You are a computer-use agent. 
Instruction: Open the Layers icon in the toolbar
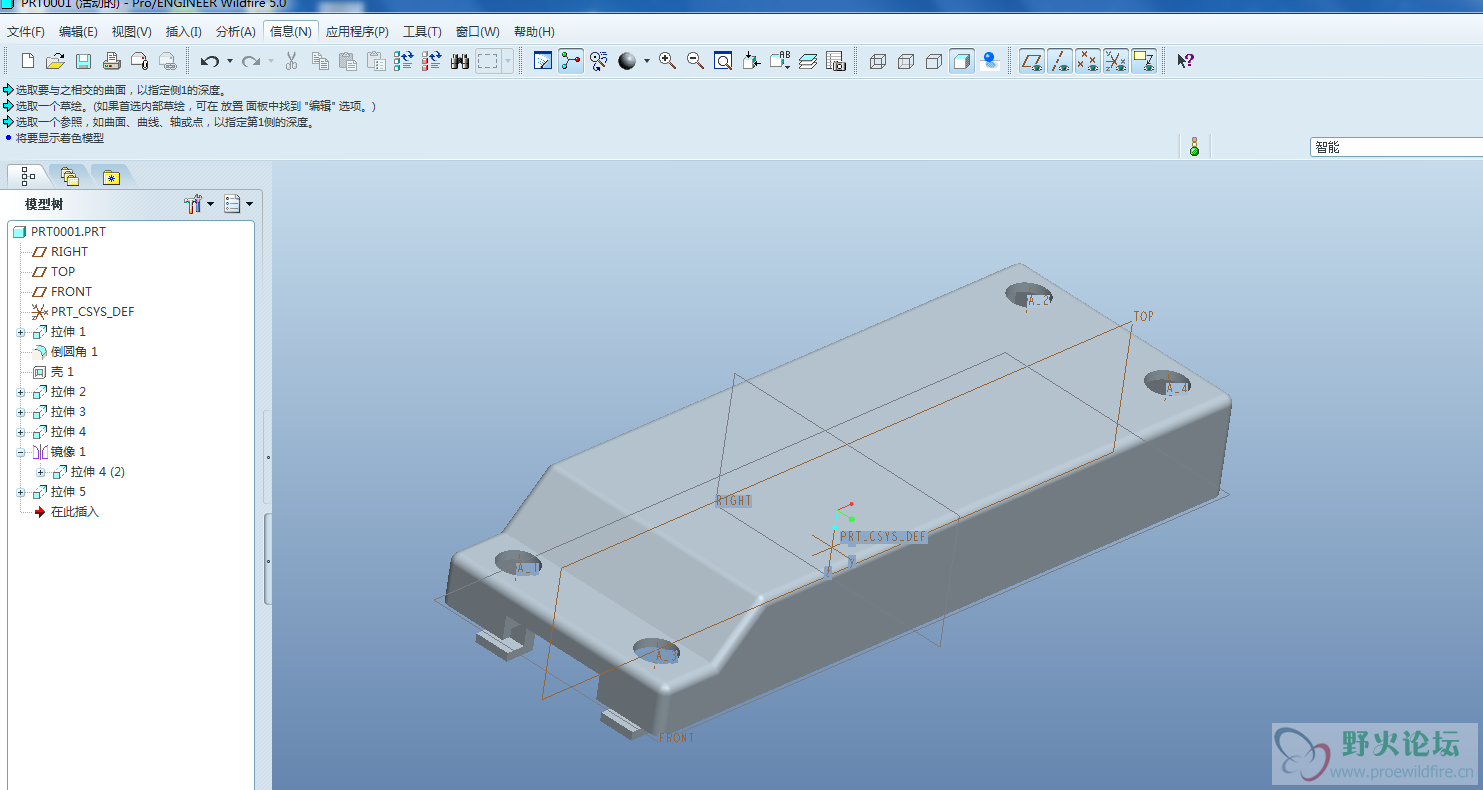click(808, 61)
